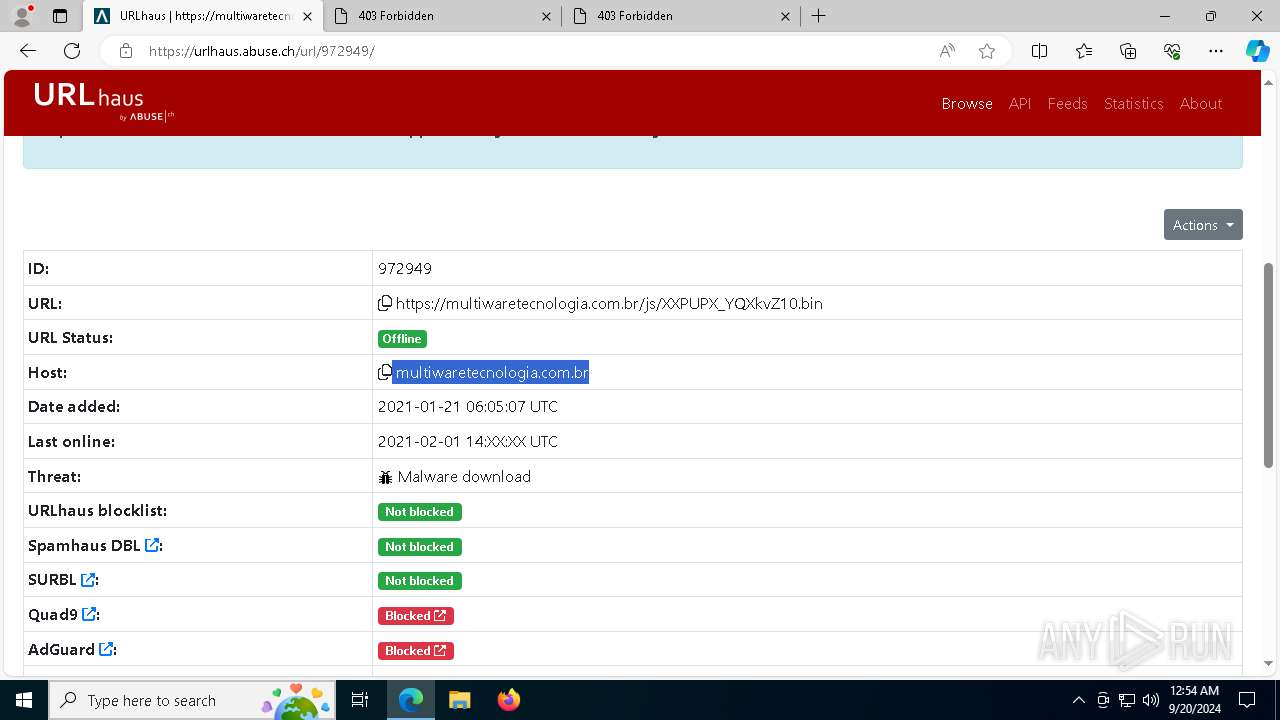Open File Explorer from taskbar

pyautogui.click(x=459, y=700)
